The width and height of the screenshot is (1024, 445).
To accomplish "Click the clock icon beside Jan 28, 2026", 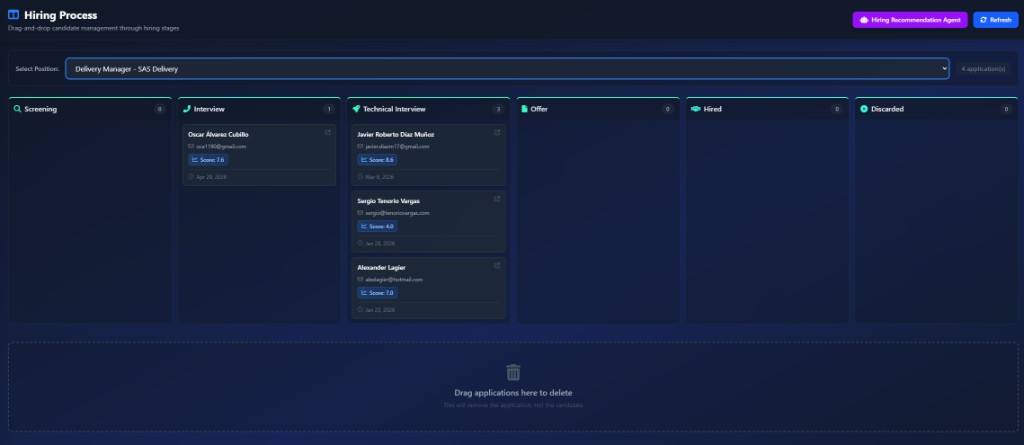I will [x=360, y=243].
